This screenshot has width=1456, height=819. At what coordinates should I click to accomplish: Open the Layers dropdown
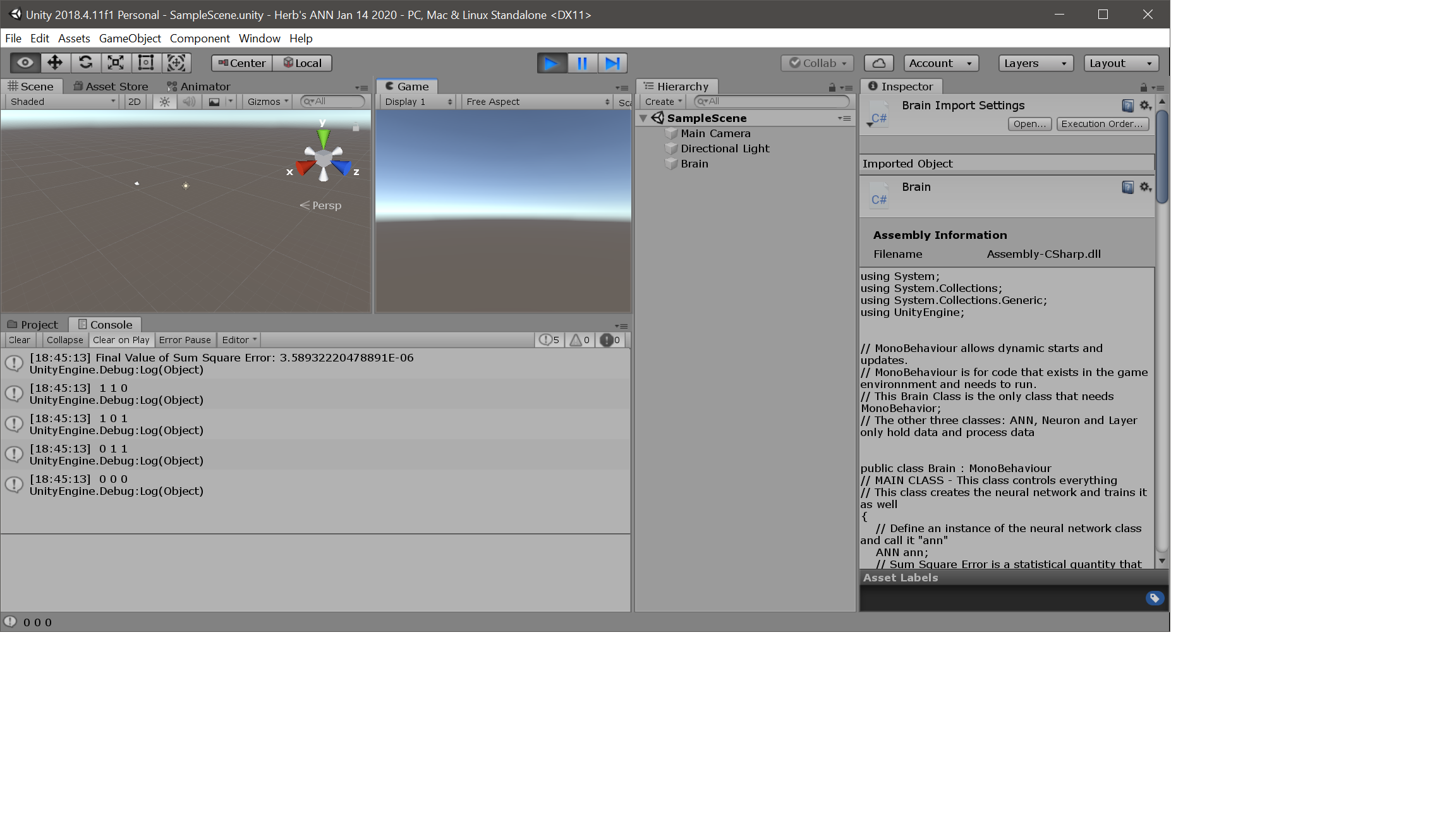coord(1034,63)
